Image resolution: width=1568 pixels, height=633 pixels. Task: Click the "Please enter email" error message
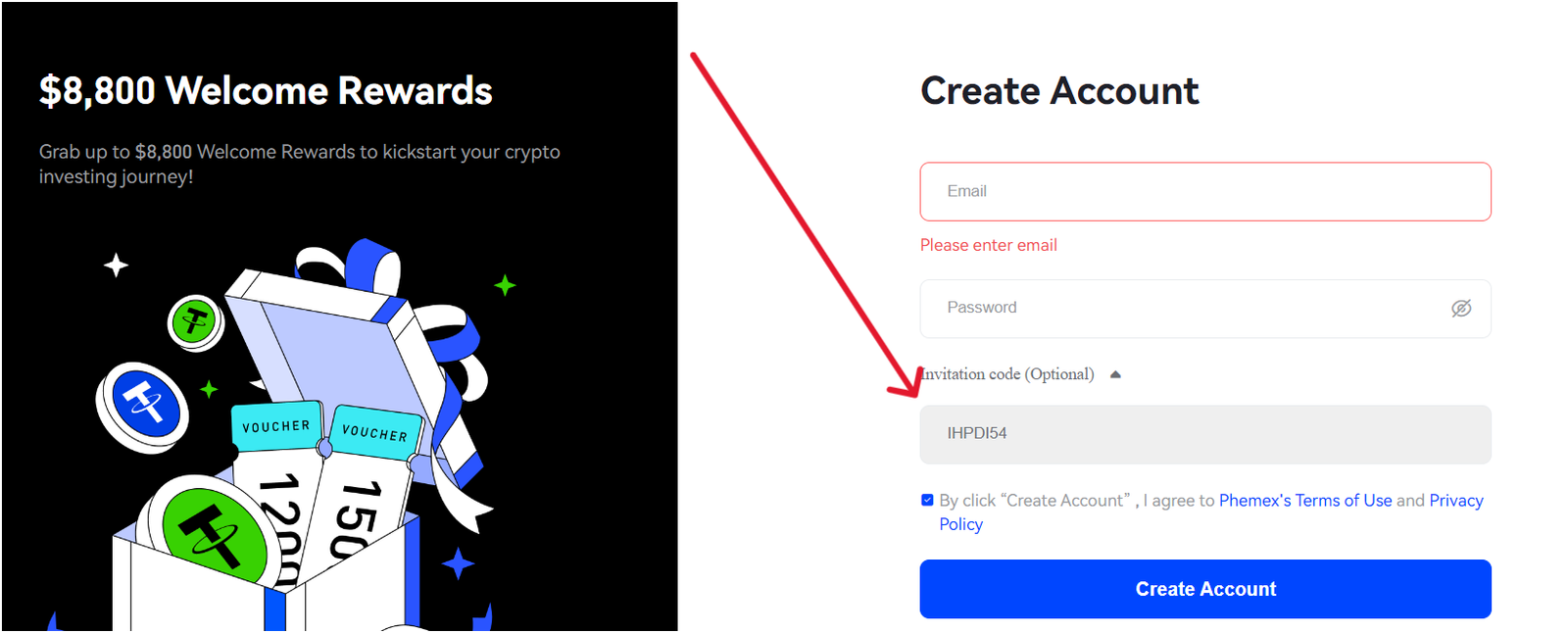coord(988,246)
